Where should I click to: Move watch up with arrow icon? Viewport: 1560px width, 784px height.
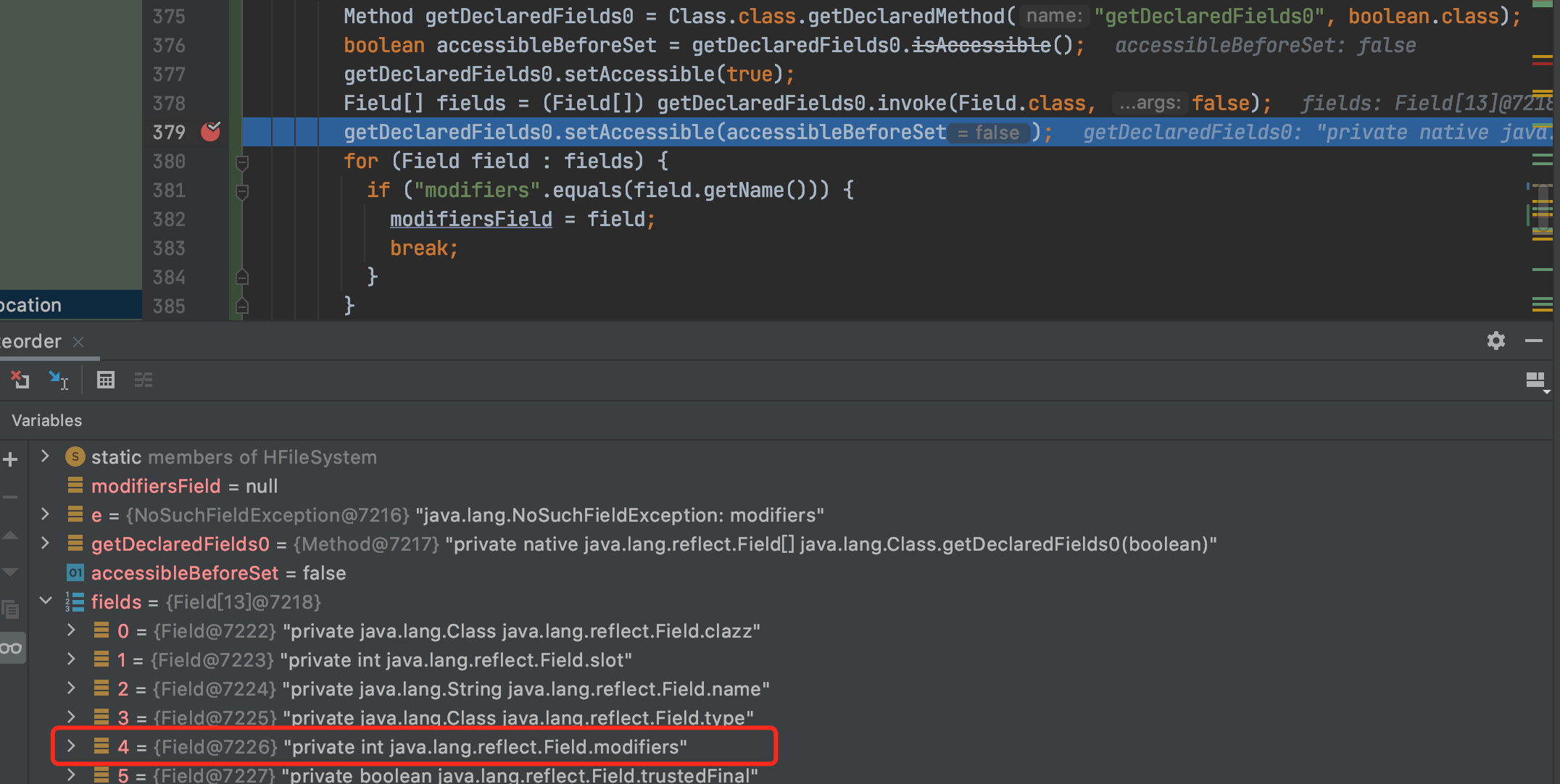(x=11, y=535)
